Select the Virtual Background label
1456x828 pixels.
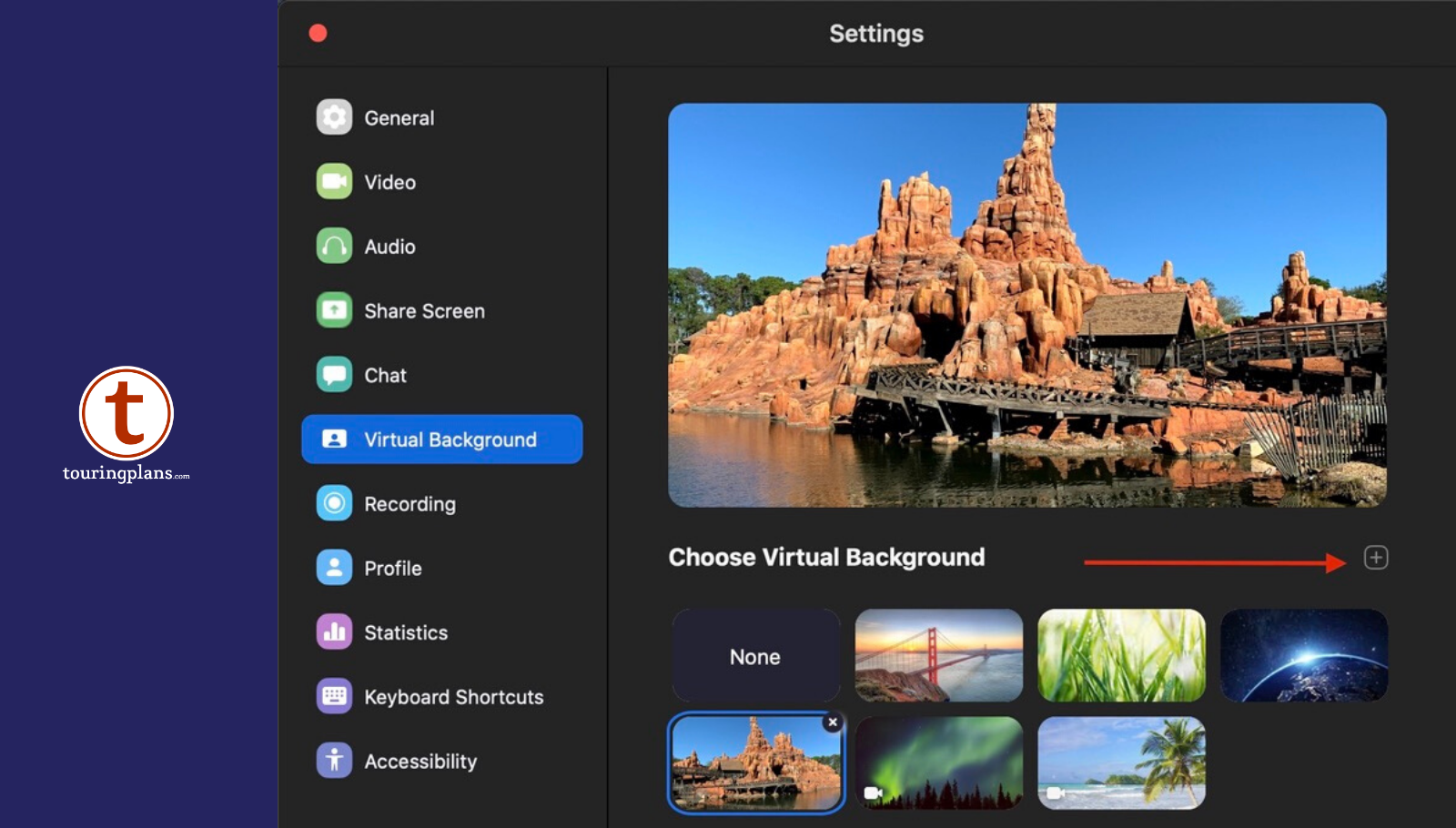click(450, 439)
